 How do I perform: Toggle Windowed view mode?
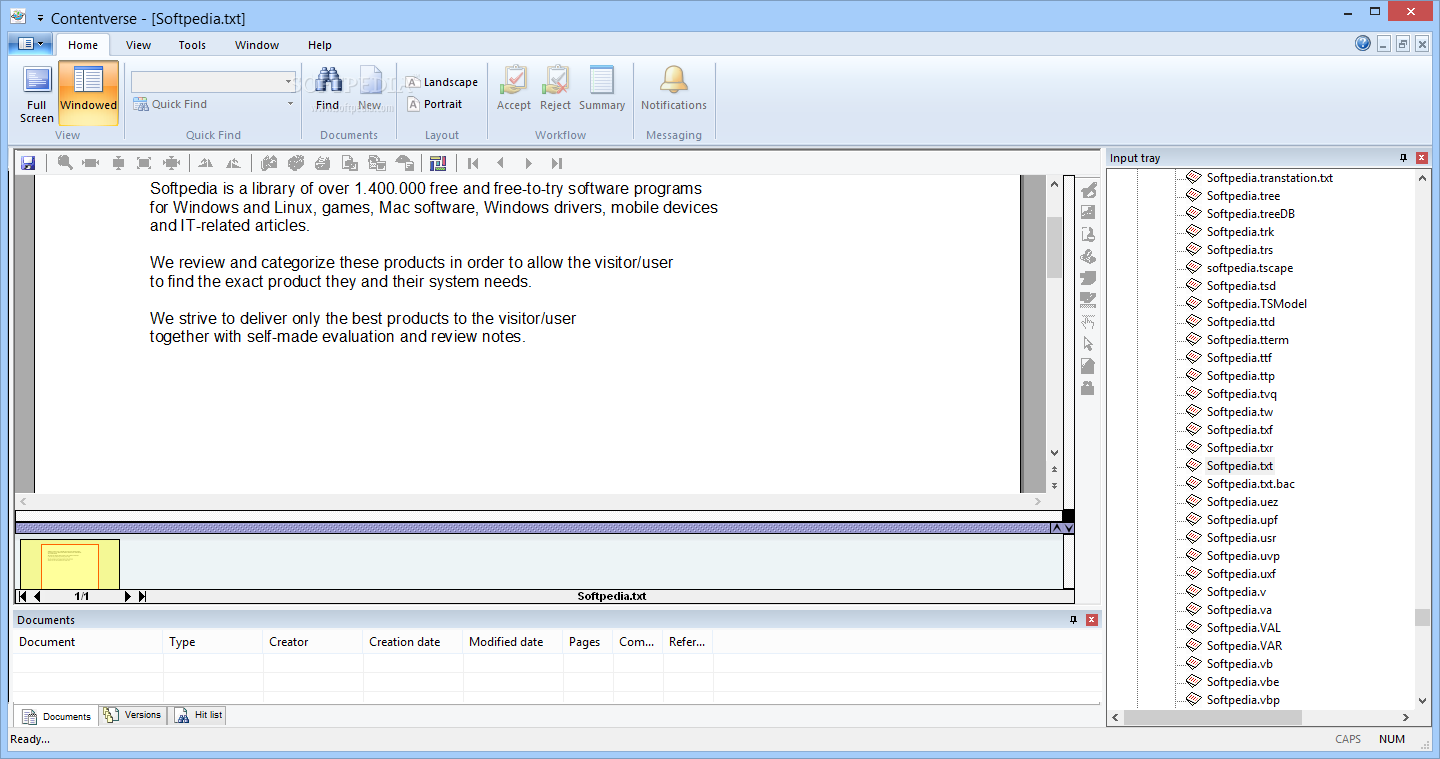[88, 94]
